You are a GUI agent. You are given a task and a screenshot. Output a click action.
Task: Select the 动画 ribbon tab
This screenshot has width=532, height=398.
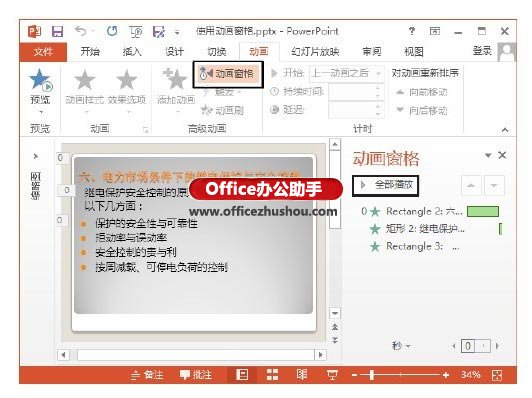tap(259, 52)
